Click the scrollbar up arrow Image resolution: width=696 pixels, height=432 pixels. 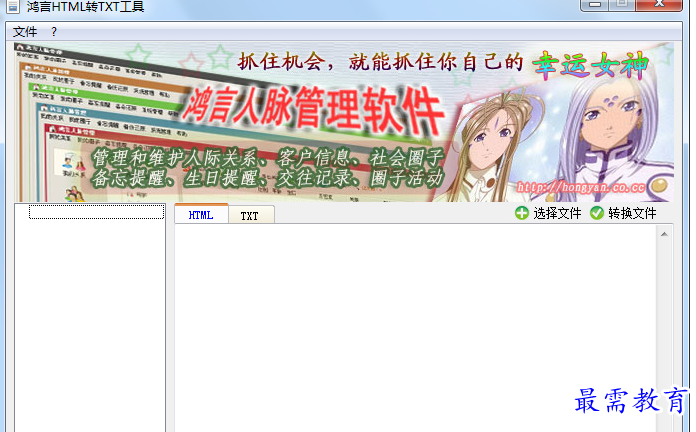664,234
